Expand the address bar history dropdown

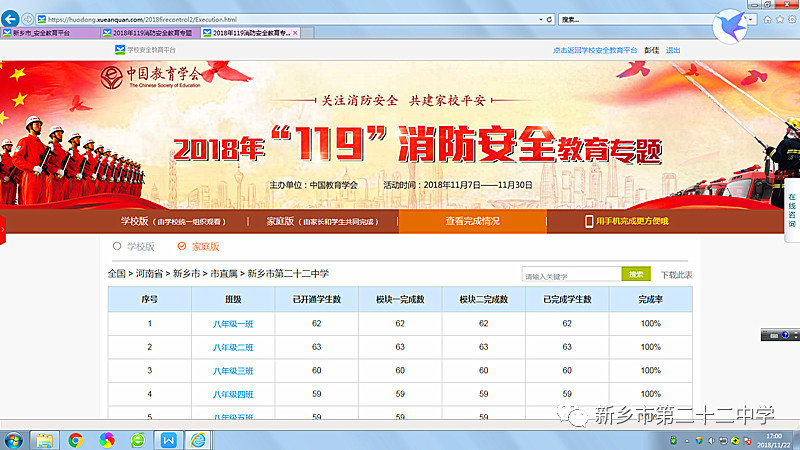[541, 19]
